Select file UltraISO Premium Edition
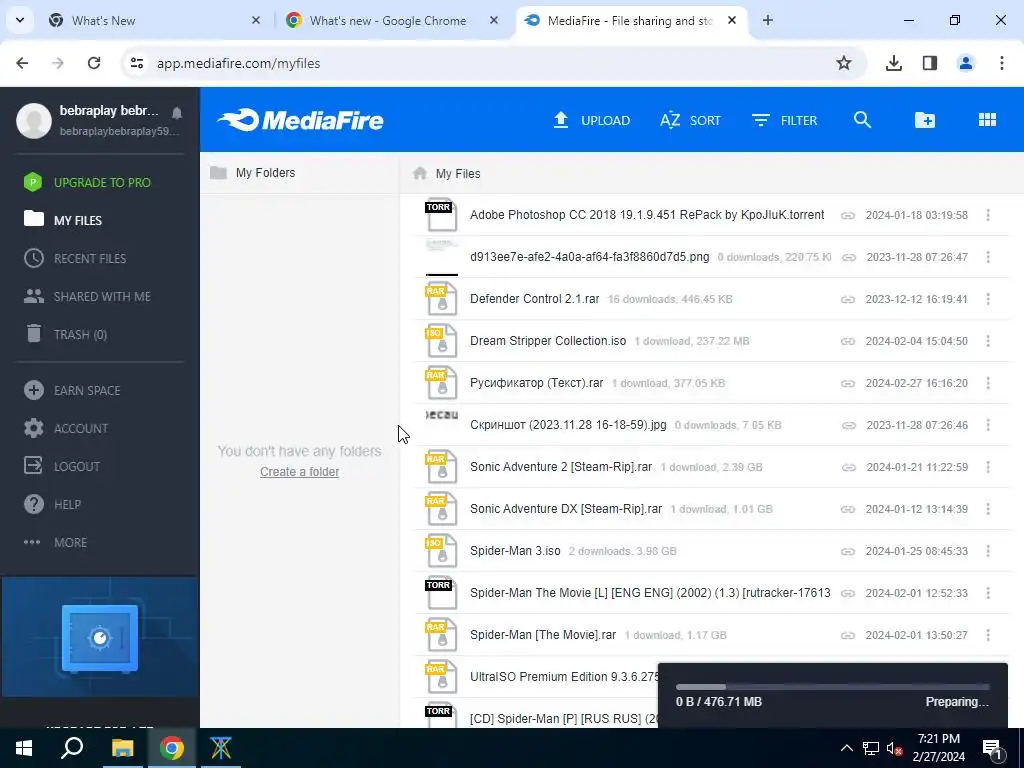 [x=564, y=677]
